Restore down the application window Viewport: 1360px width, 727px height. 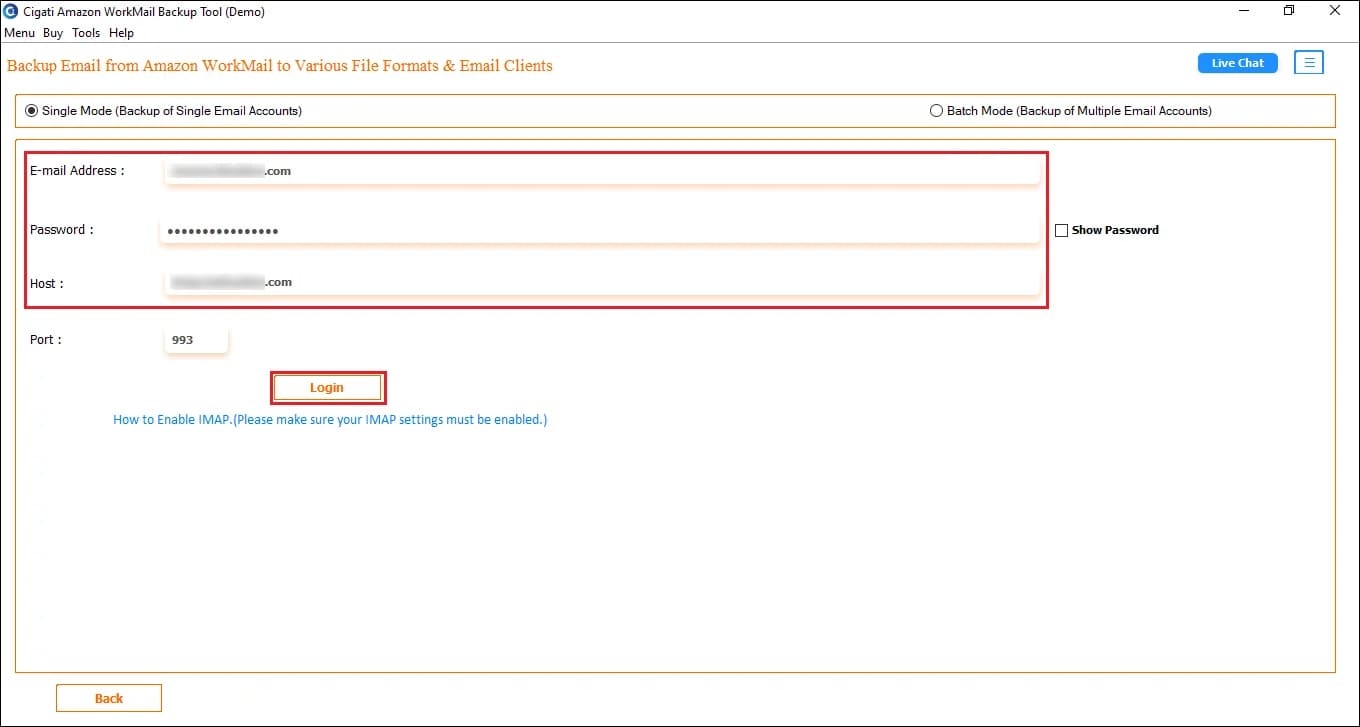(x=1289, y=11)
